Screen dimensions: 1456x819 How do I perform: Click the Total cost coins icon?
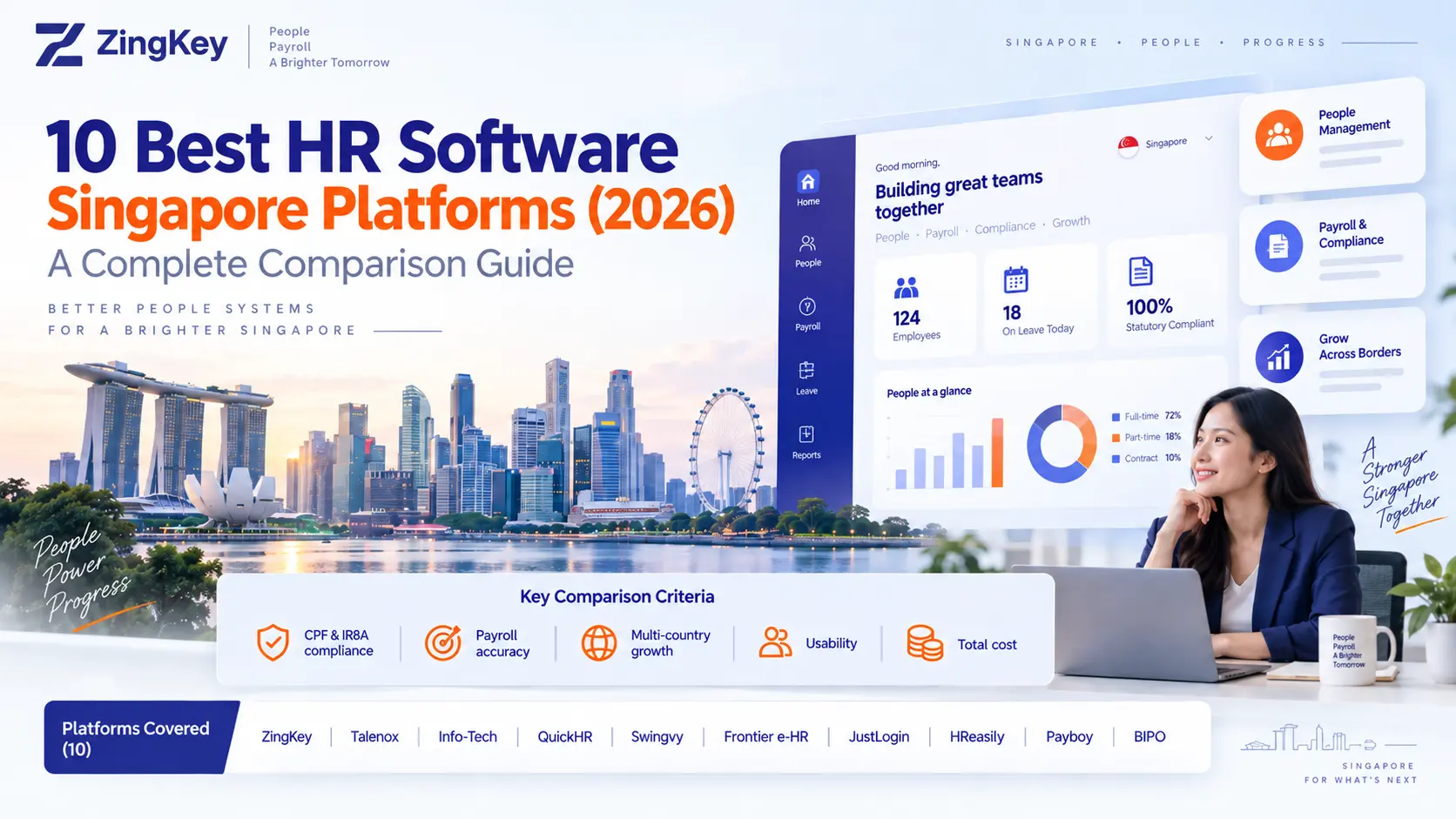(x=924, y=643)
